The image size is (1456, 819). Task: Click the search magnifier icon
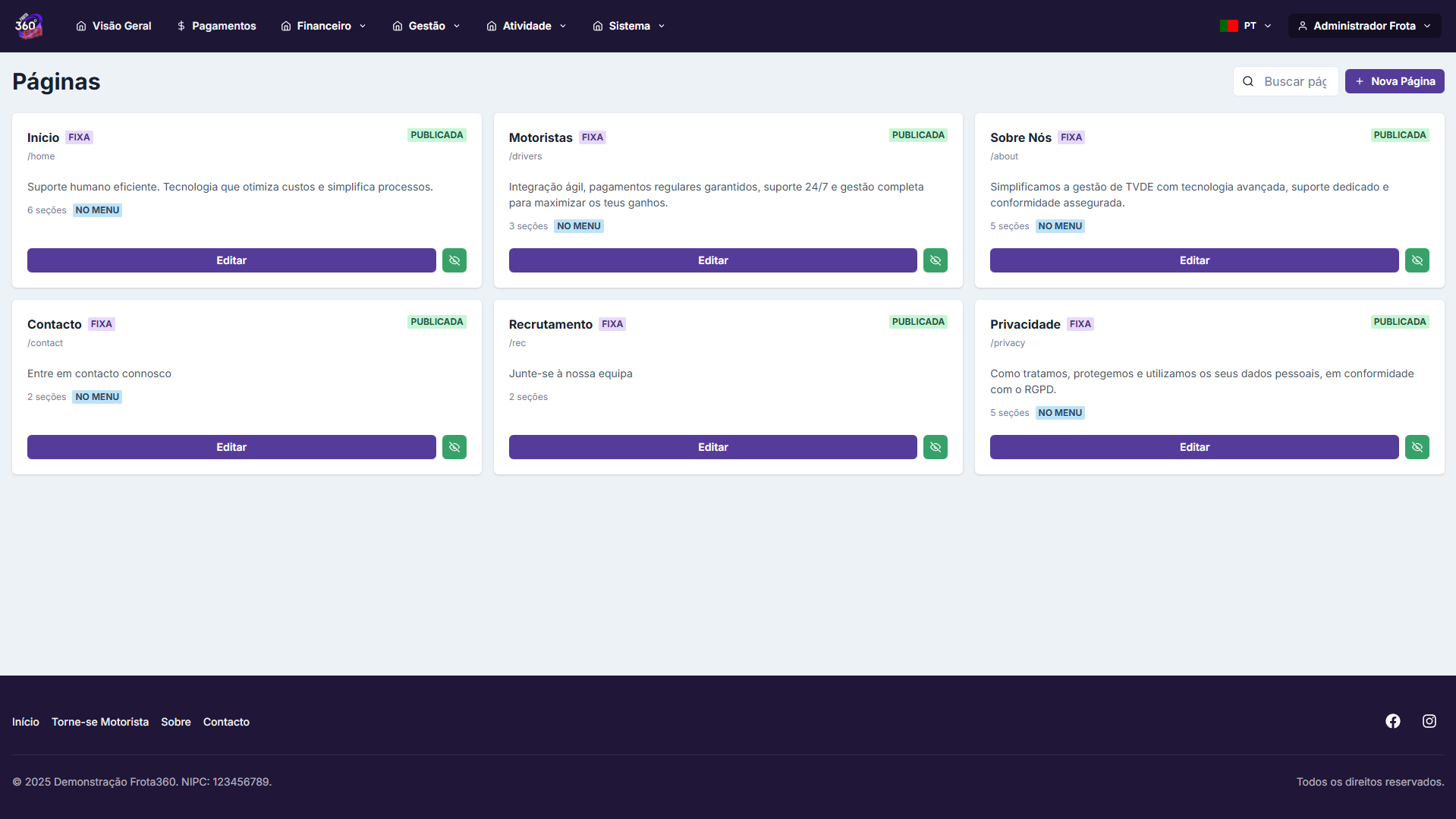[1248, 81]
